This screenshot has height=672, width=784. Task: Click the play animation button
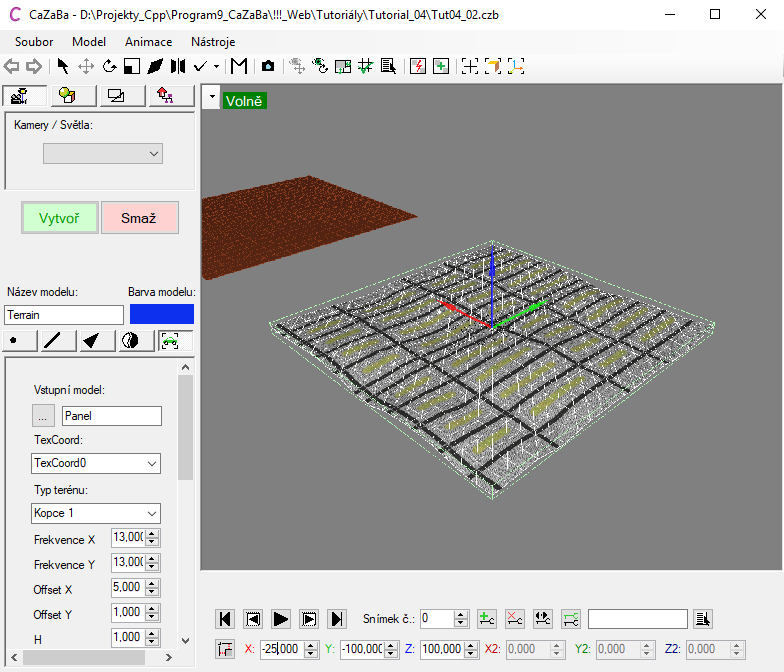(x=281, y=619)
